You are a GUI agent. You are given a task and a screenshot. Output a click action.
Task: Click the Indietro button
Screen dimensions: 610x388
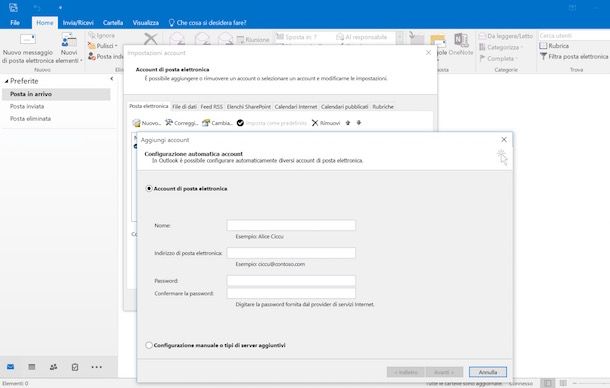[x=406, y=372]
